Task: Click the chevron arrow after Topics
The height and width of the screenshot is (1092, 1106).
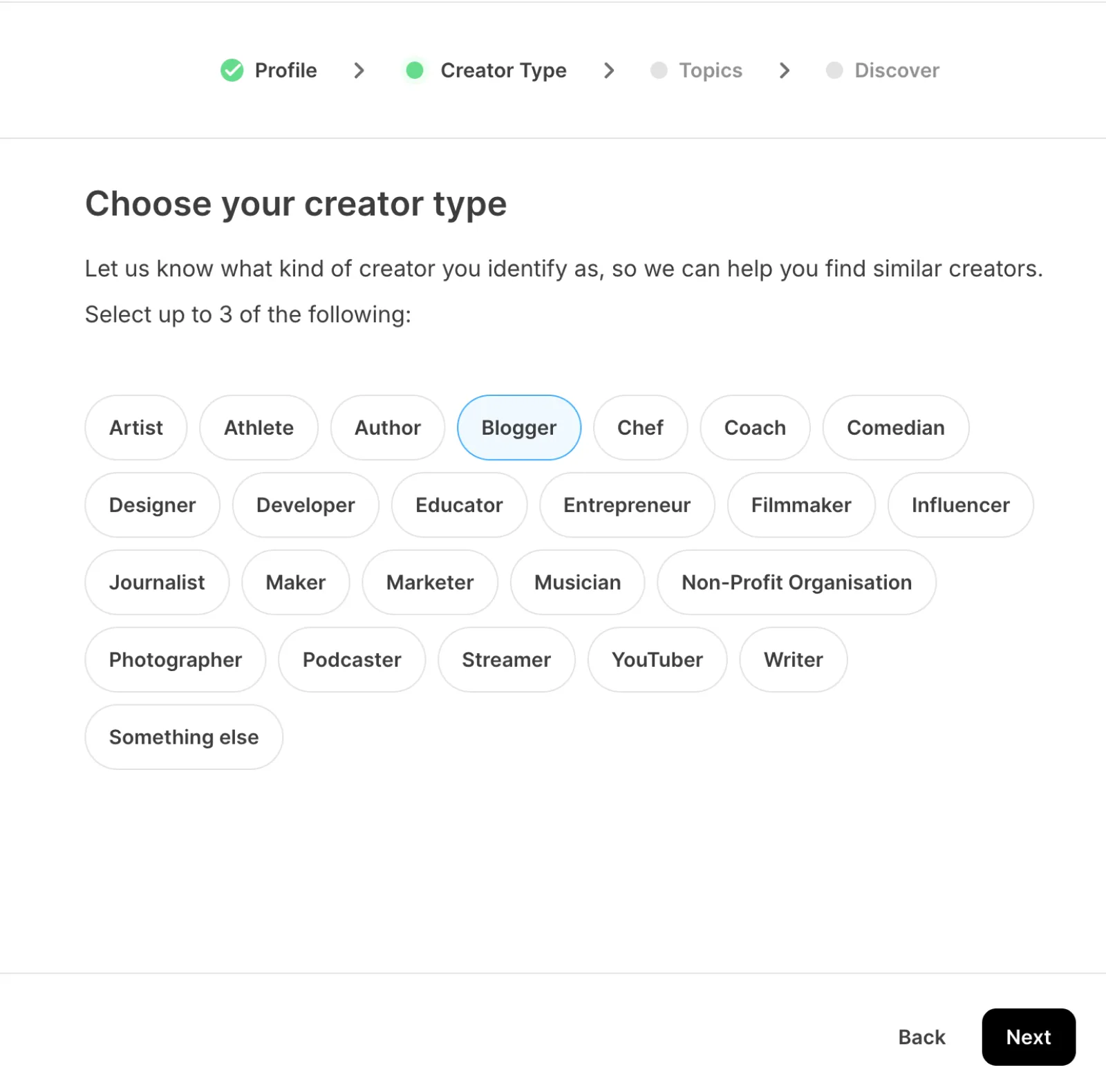Action: pos(784,70)
